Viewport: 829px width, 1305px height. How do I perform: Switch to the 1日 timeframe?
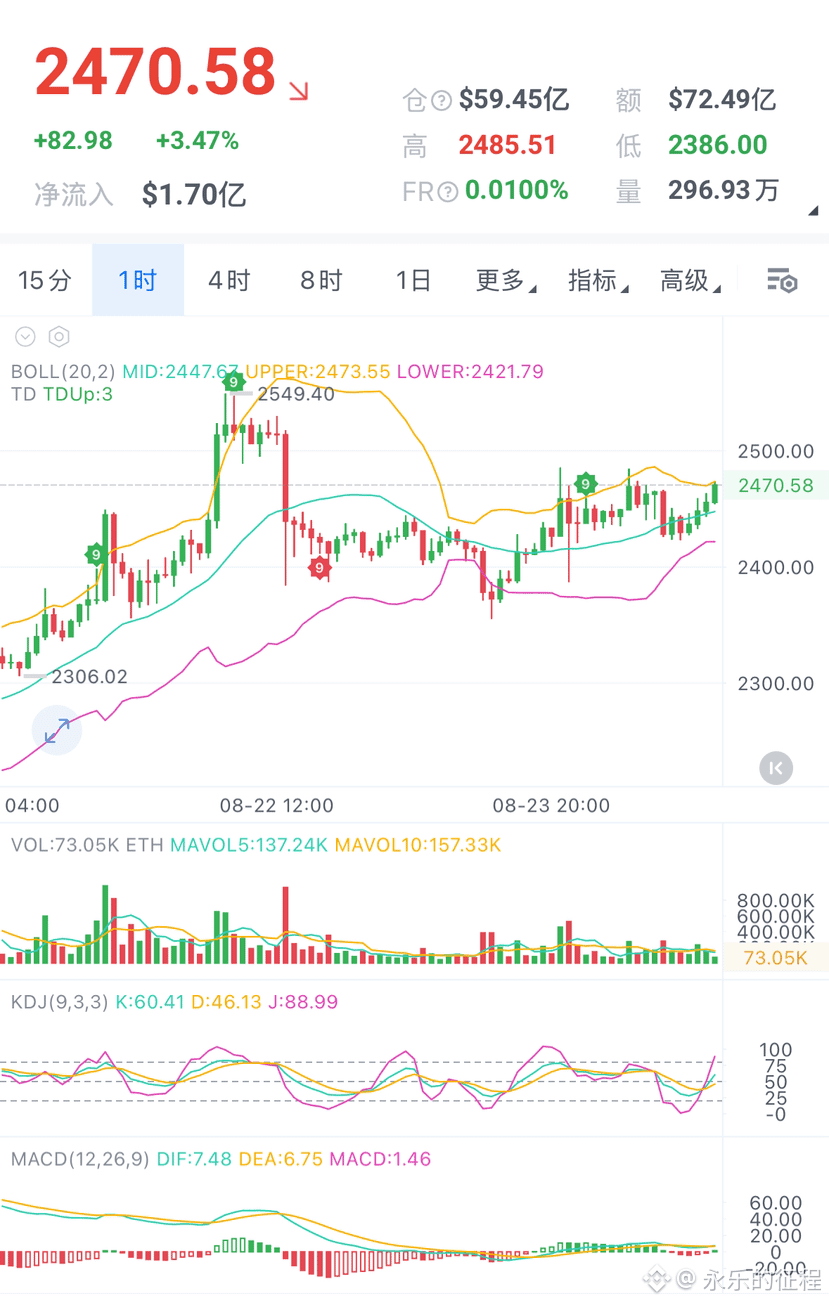click(413, 281)
